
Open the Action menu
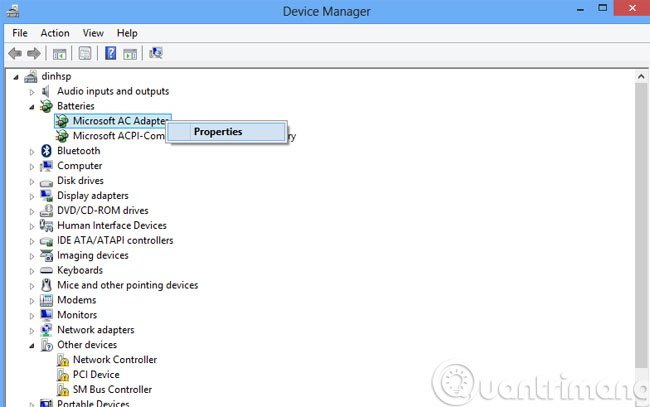click(x=55, y=33)
